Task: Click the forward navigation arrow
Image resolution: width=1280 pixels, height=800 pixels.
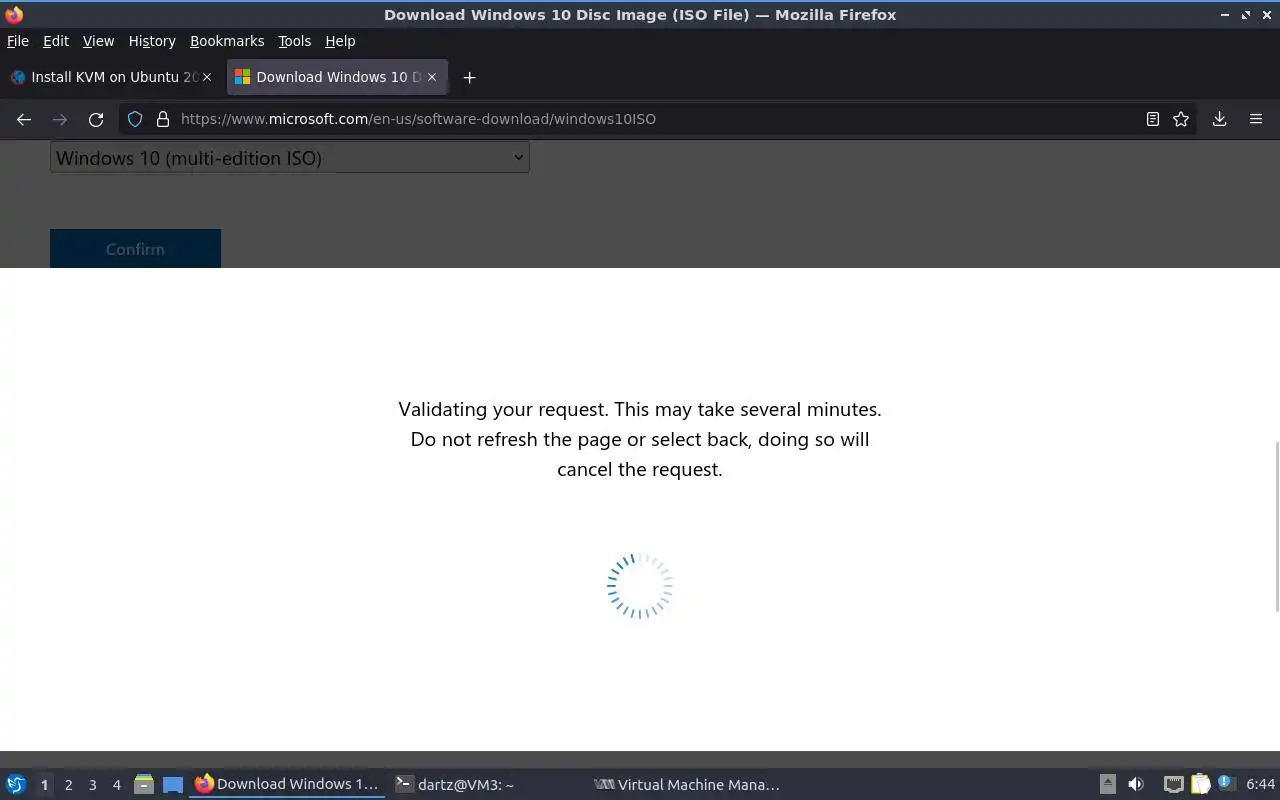Action: [x=60, y=119]
